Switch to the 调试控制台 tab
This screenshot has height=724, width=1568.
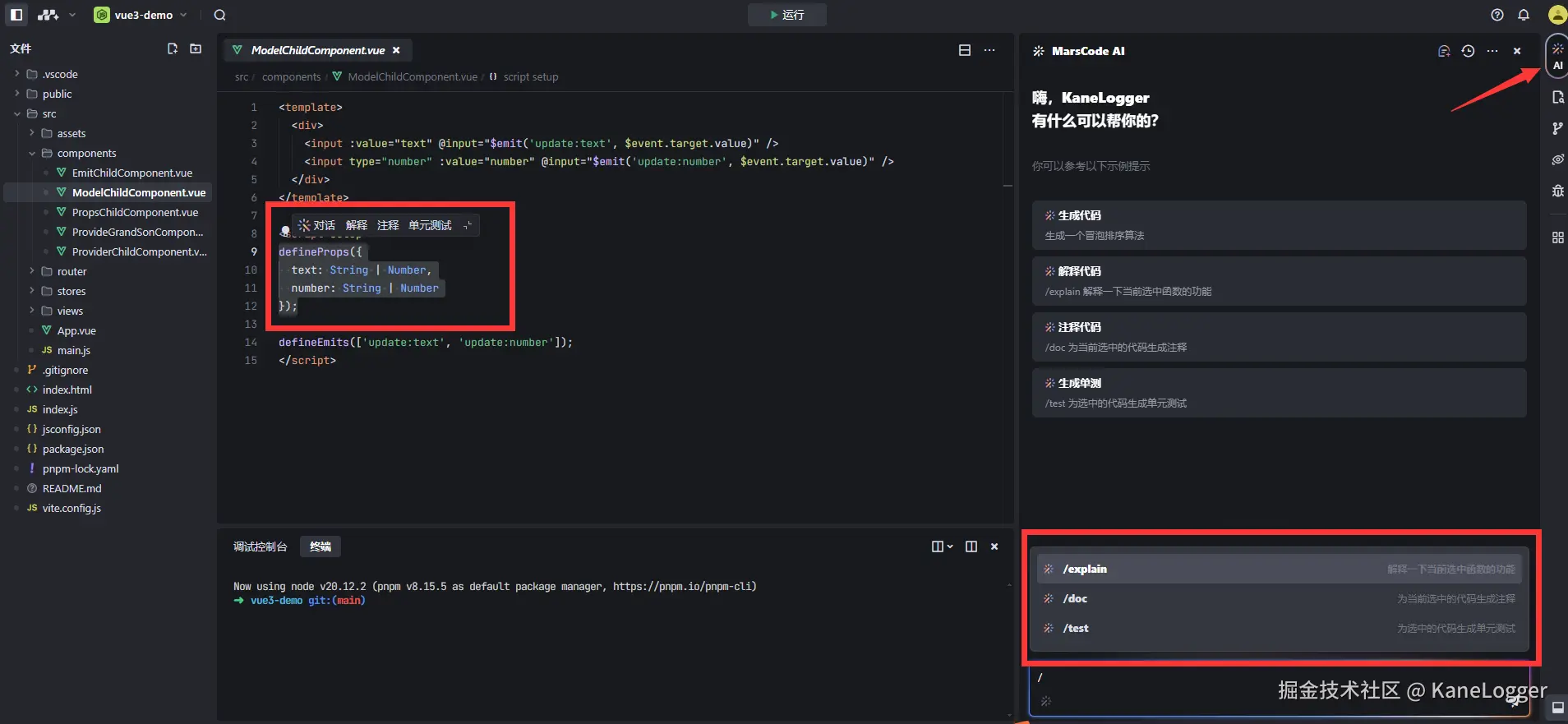[x=260, y=546]
